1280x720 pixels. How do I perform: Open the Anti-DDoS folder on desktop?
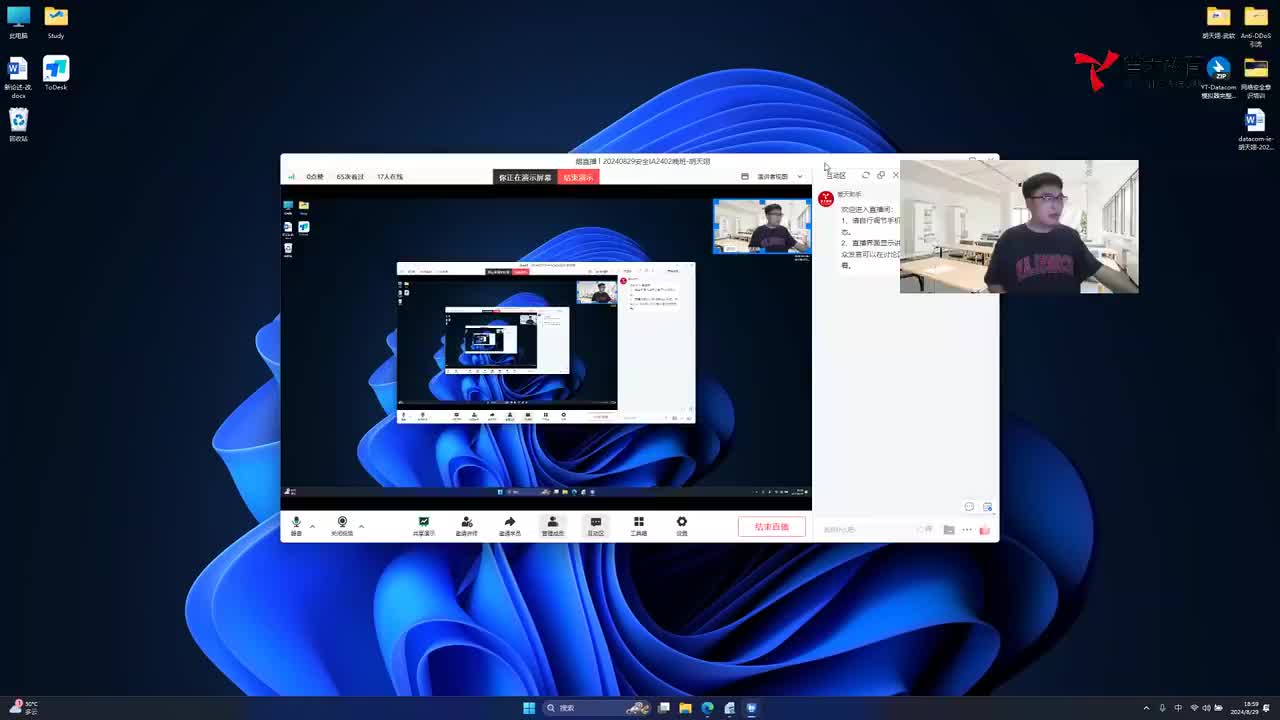1256,25
